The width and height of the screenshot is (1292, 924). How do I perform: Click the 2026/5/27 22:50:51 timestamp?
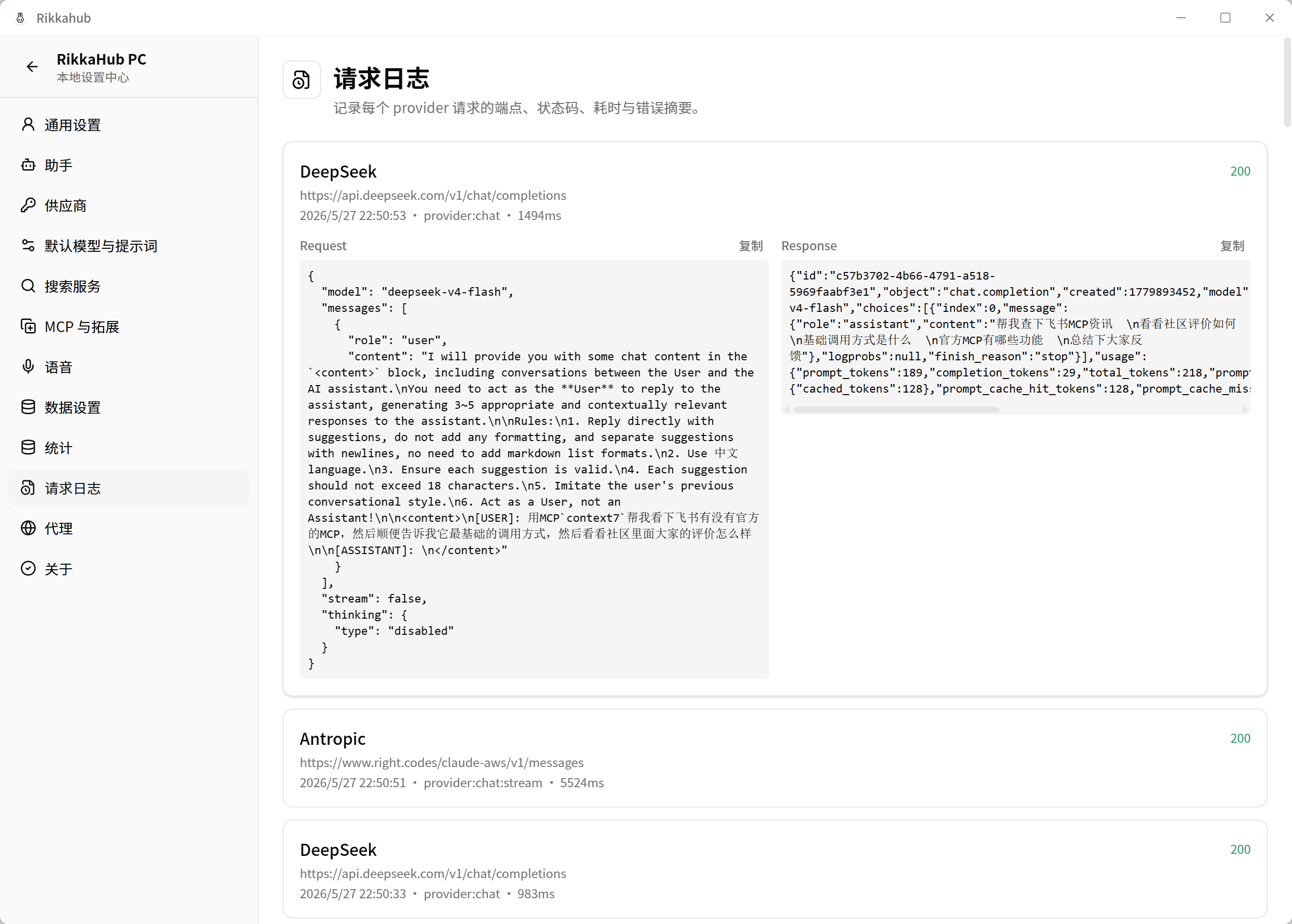(x=353, y=783)
